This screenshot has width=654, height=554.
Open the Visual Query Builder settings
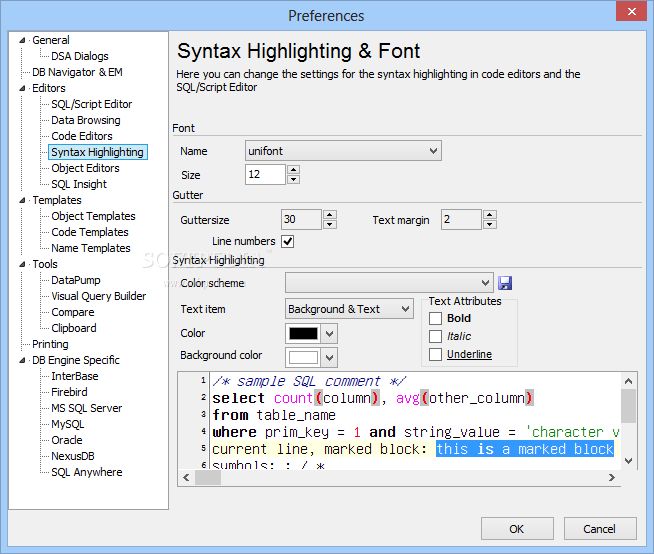[98, 296]
